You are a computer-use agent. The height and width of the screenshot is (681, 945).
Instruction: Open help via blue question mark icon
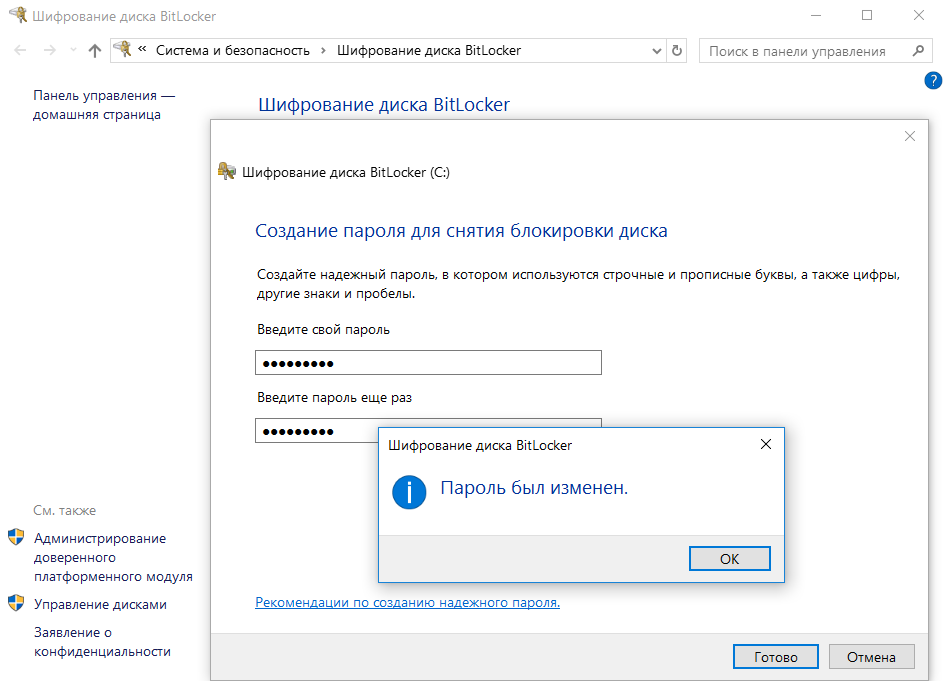click(x=934, y=81)
